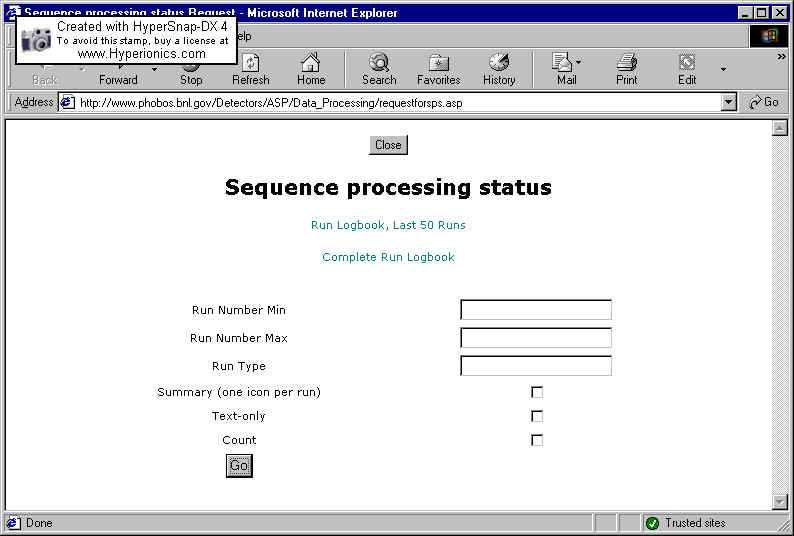Viewport: 794px width, 536px height.
Task: Click the Run Type label
Action: pos(239,366)
